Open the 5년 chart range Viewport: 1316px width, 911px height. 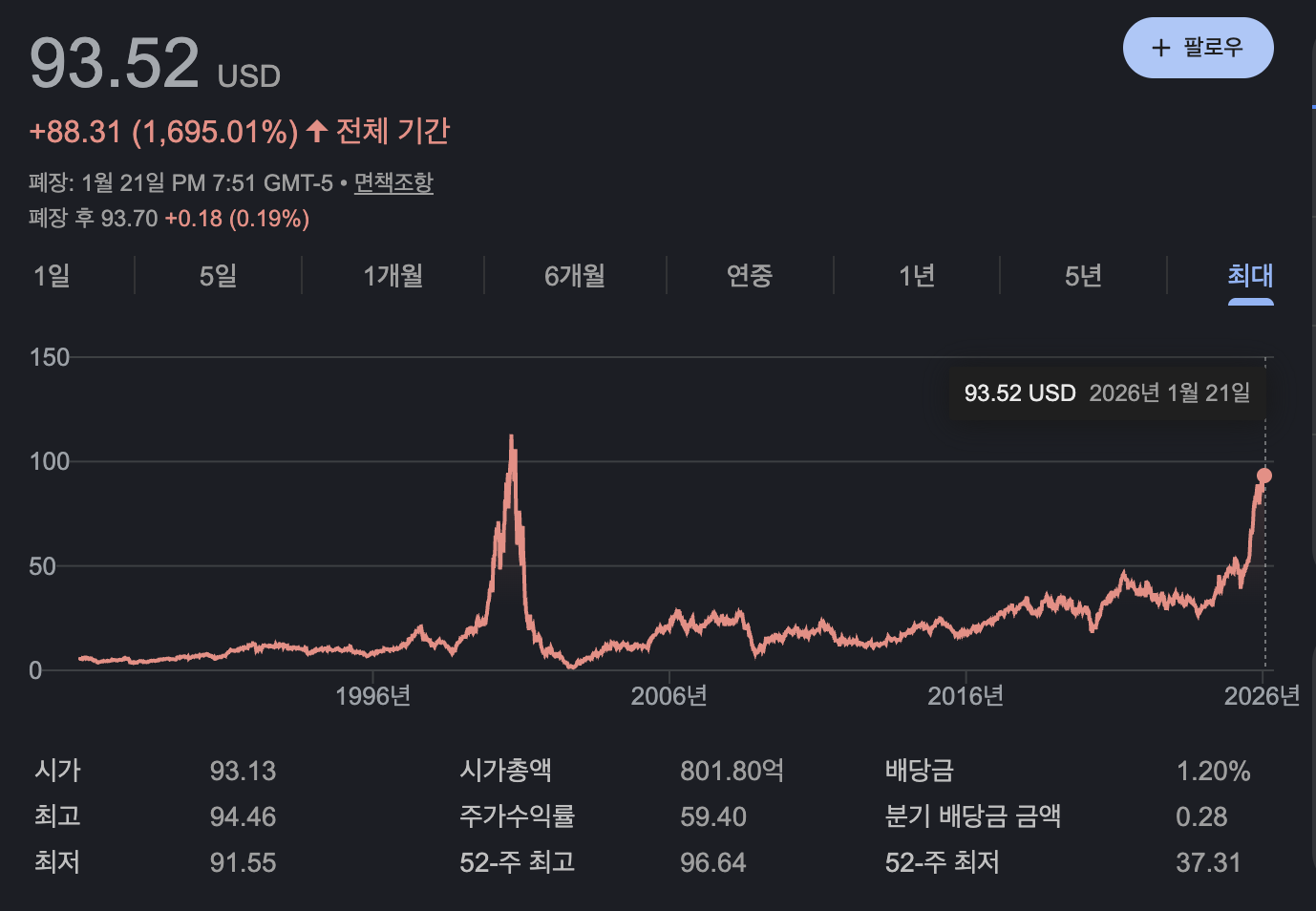click(1083, 276)
